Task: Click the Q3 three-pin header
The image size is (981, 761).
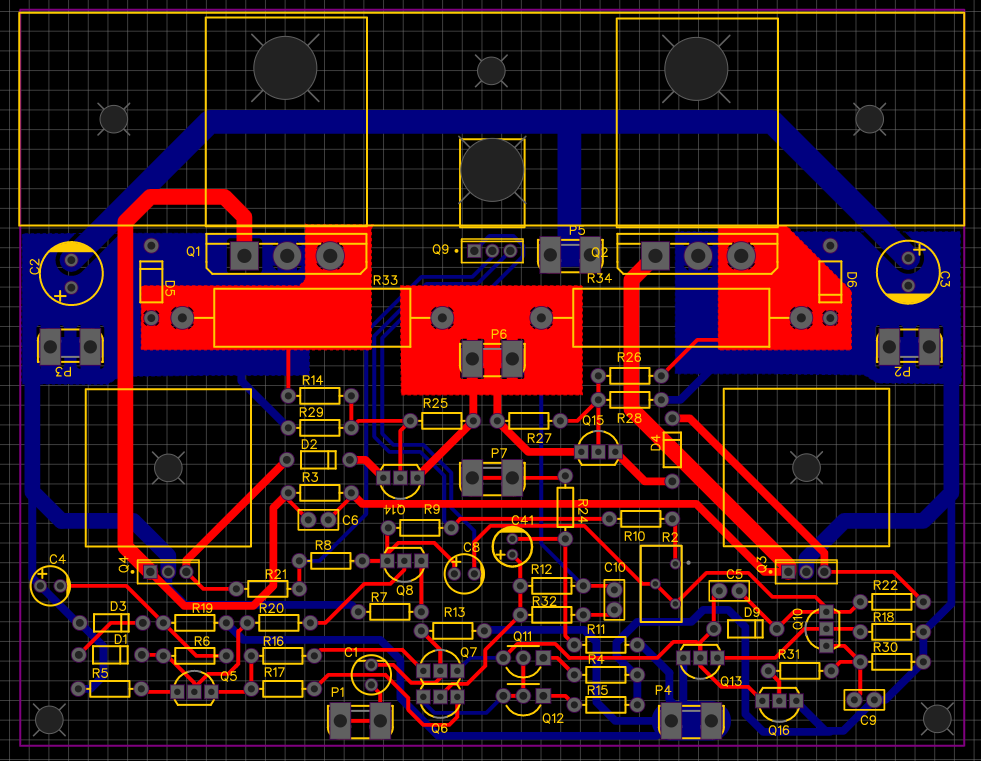Action: 806,571
